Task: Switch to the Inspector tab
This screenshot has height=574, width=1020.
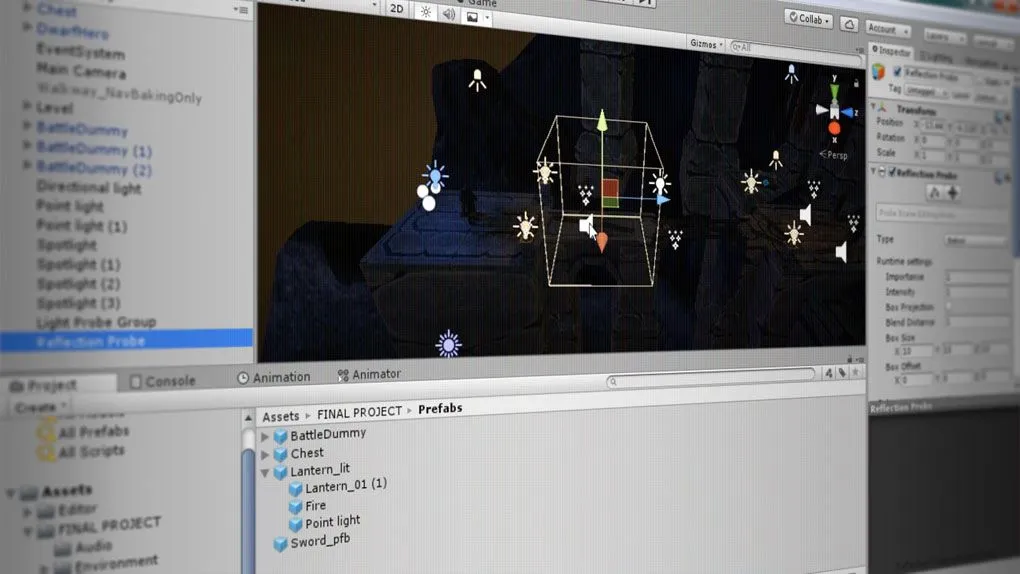Action: pos(891,51)
